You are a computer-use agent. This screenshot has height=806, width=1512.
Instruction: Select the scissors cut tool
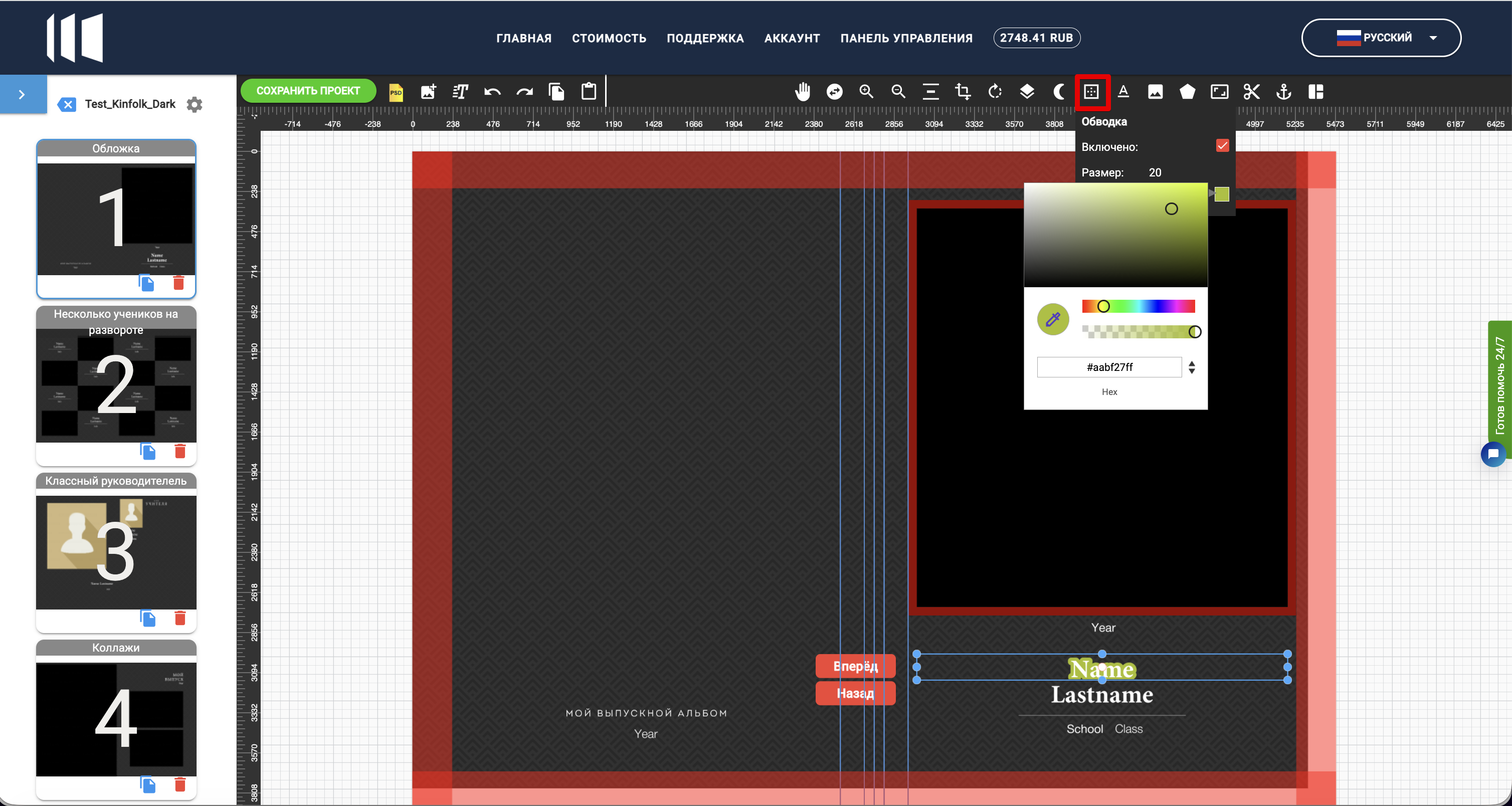pyautogui.click(x=1251, y=92)
